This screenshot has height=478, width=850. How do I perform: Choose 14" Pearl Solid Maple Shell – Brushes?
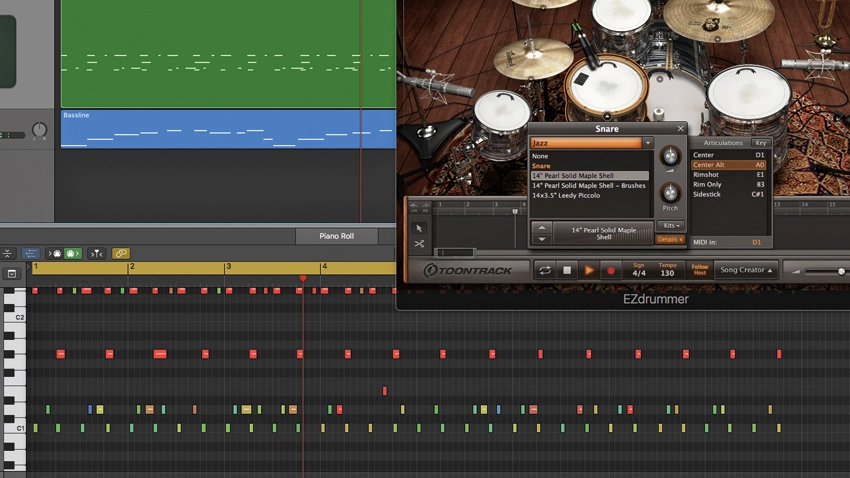click(589, 185)
